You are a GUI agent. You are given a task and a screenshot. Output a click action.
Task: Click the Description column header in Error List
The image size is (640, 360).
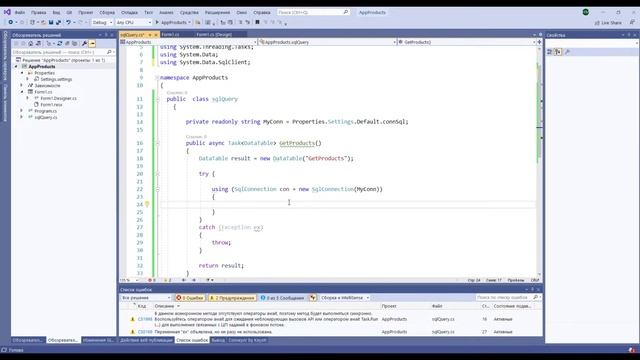[x=167, y=306]
